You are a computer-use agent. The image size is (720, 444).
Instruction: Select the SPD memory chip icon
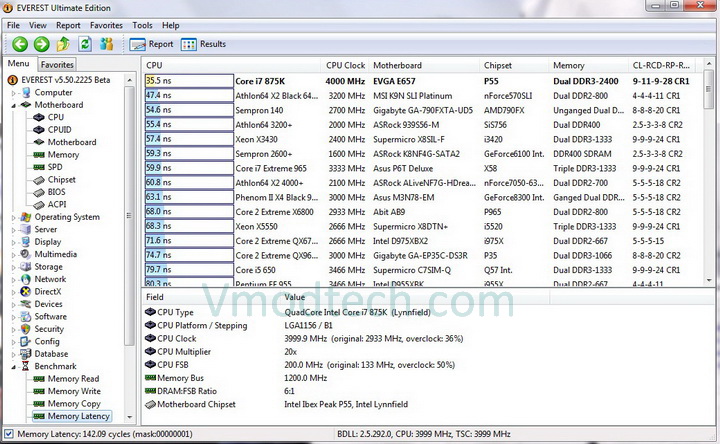[x=39, y=167]
